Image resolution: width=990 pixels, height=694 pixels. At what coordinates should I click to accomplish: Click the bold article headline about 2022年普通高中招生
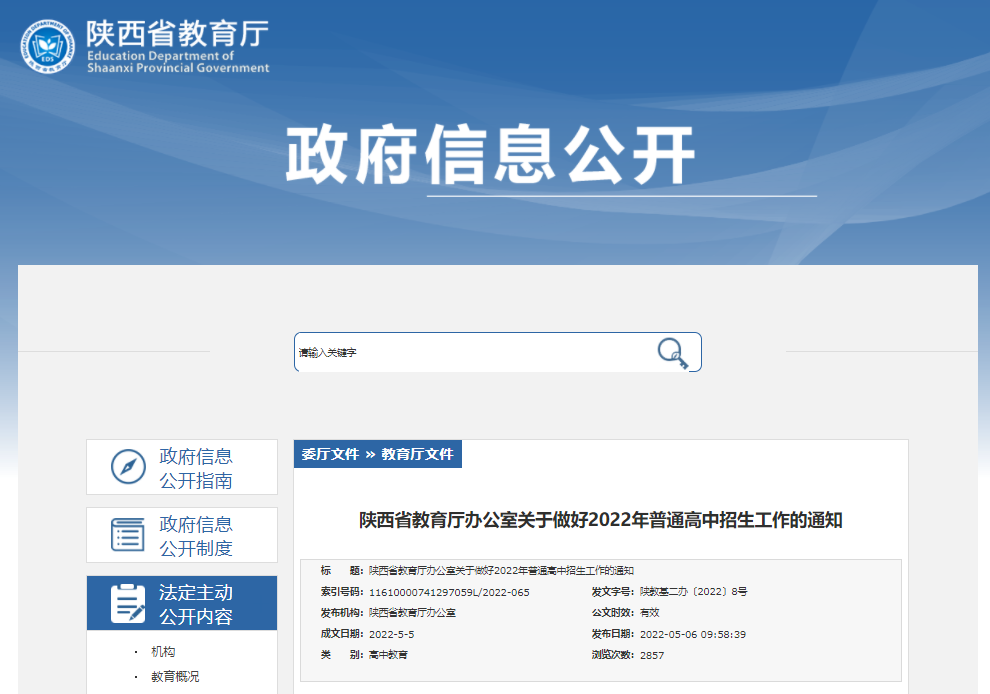[601, 520]
